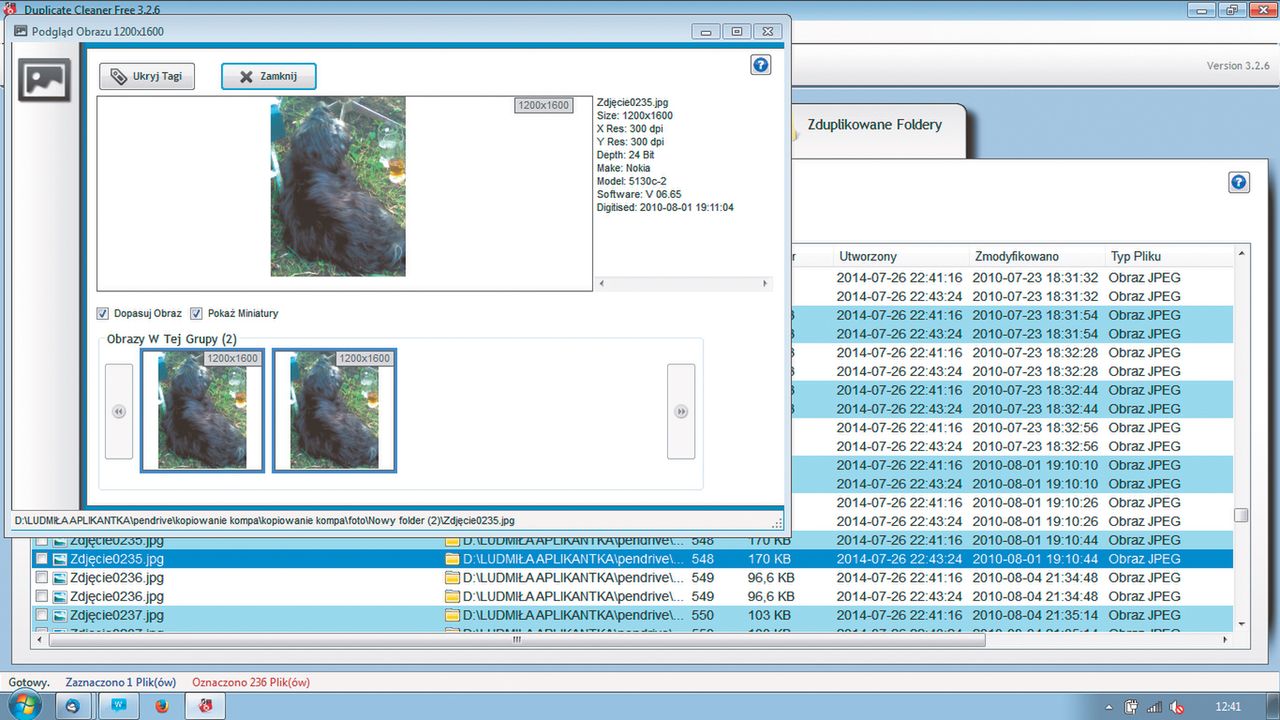The height and width of the screenshot is (720, 1280).
Task: Click the X Res: 300 dpi tag line
Action: pos(630,129)
